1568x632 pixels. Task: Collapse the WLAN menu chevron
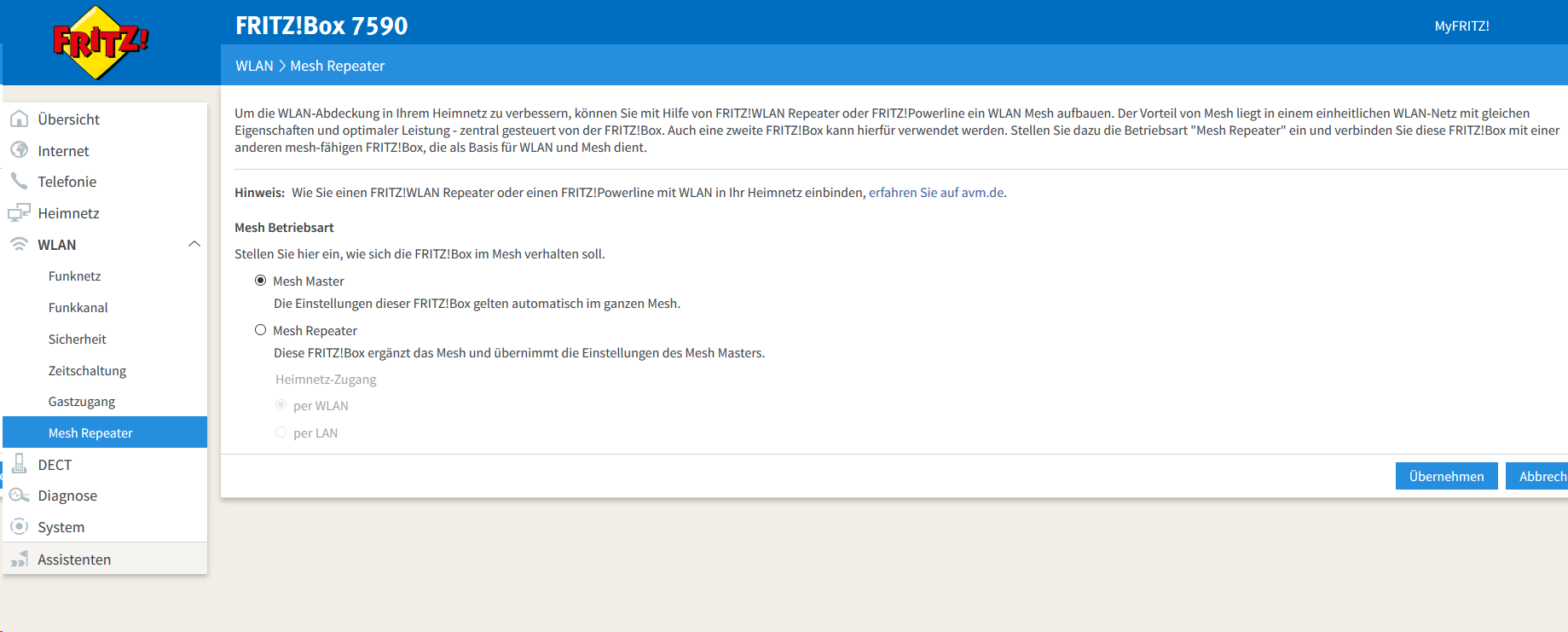[194, 244]
